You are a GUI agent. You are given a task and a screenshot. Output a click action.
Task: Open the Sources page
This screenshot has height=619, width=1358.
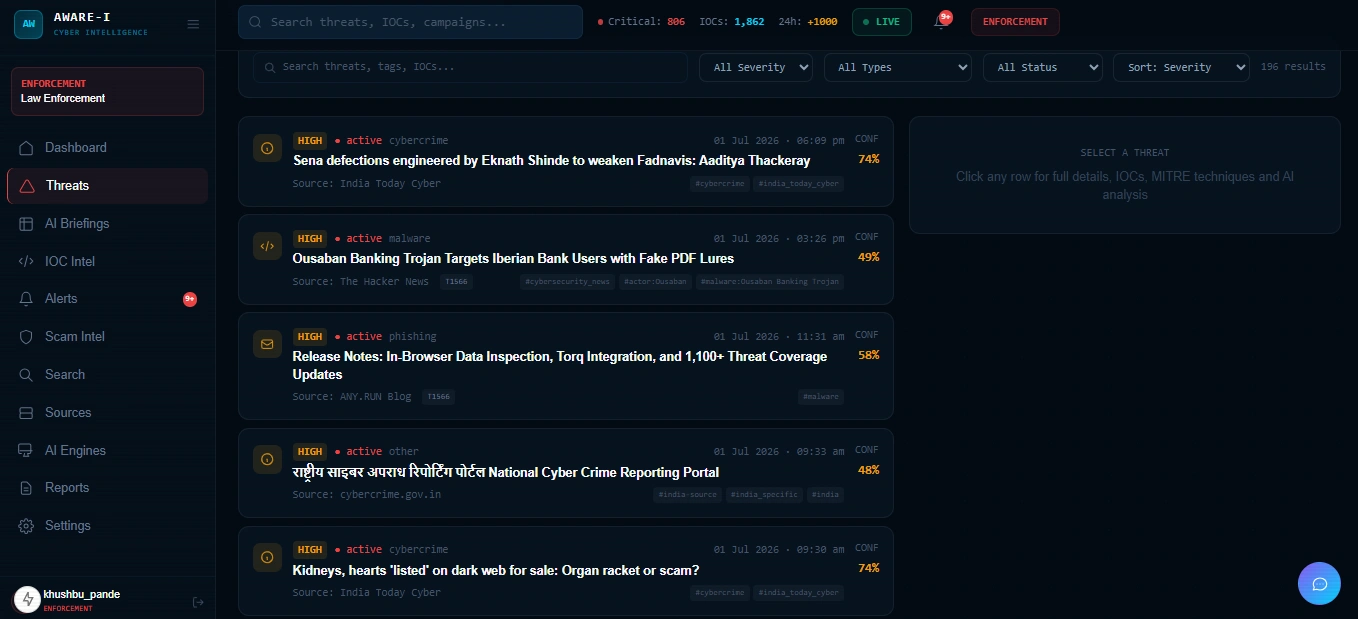pos(107,413)
